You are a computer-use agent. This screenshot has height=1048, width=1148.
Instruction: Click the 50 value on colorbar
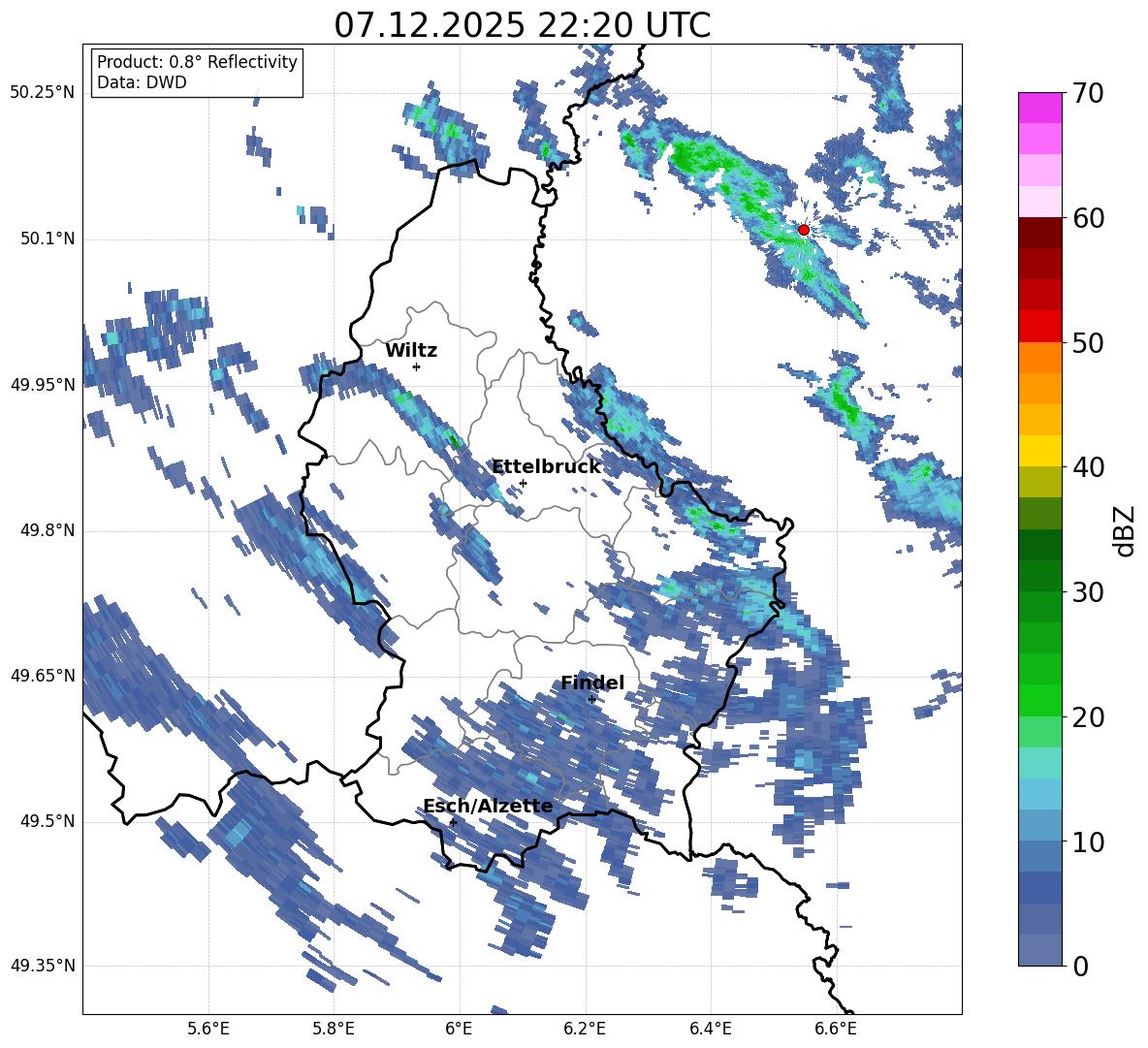click(1089, 343)
